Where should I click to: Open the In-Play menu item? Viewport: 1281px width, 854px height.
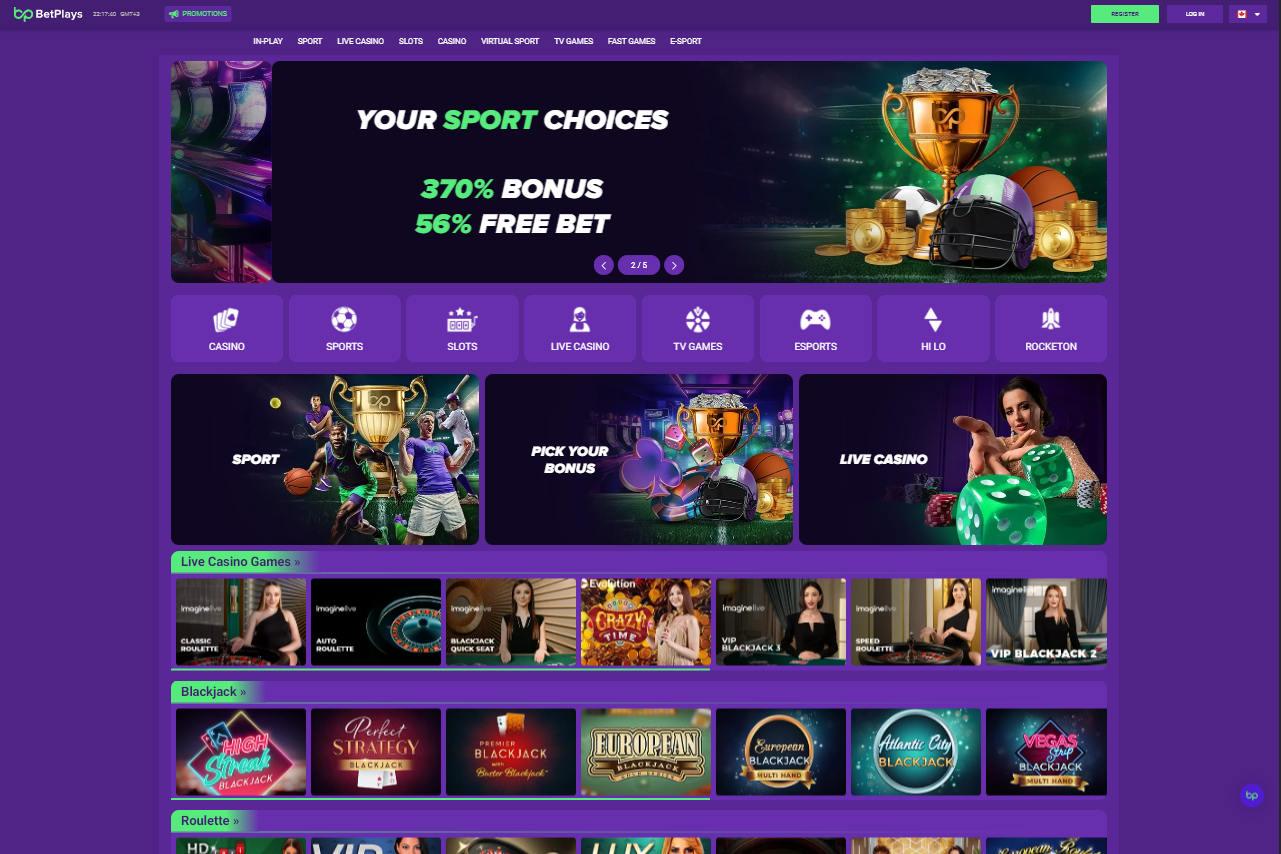tap(268, 42)
